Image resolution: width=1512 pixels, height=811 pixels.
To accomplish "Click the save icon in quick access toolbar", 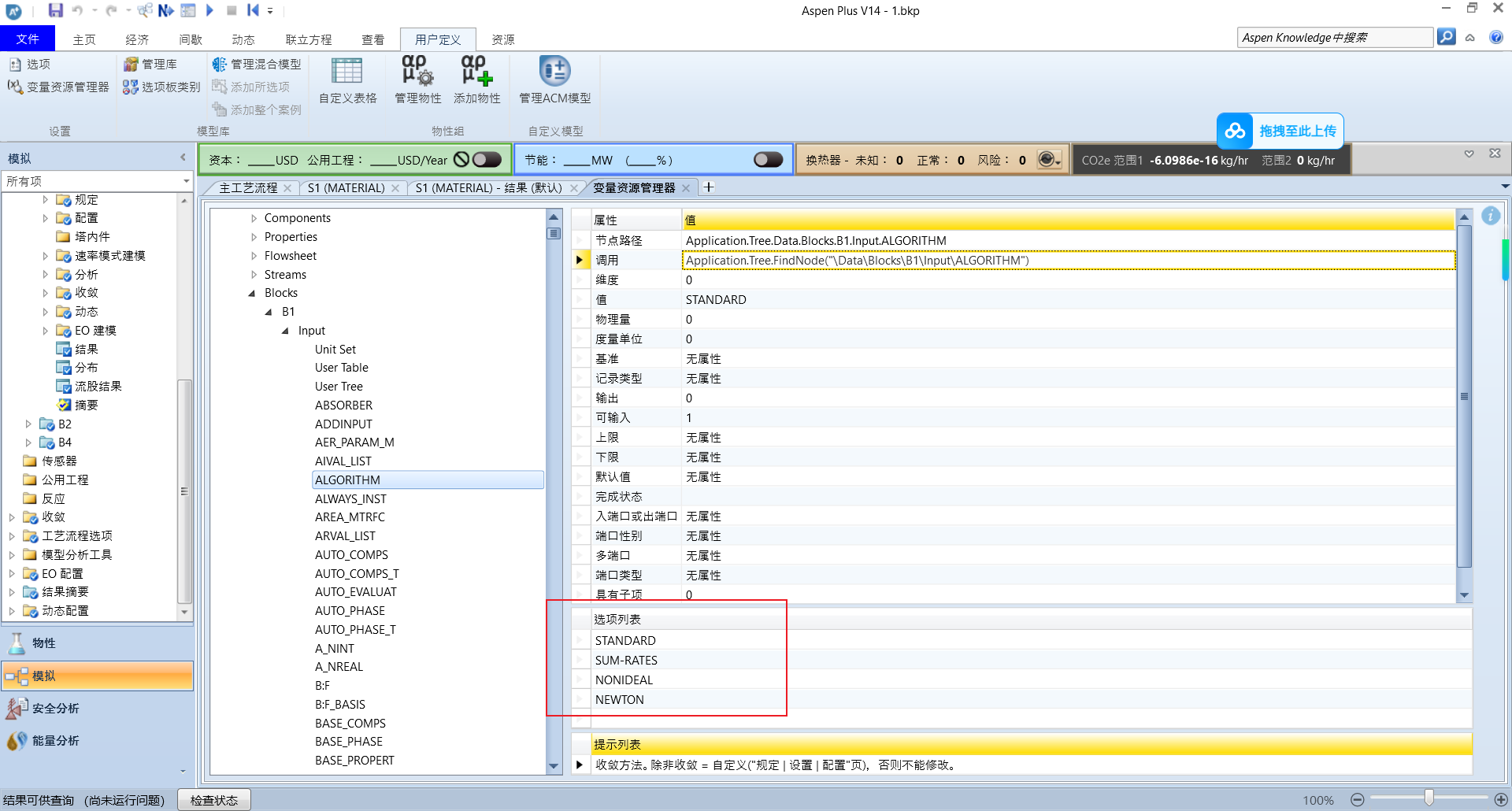I will [x=55, y=10].
